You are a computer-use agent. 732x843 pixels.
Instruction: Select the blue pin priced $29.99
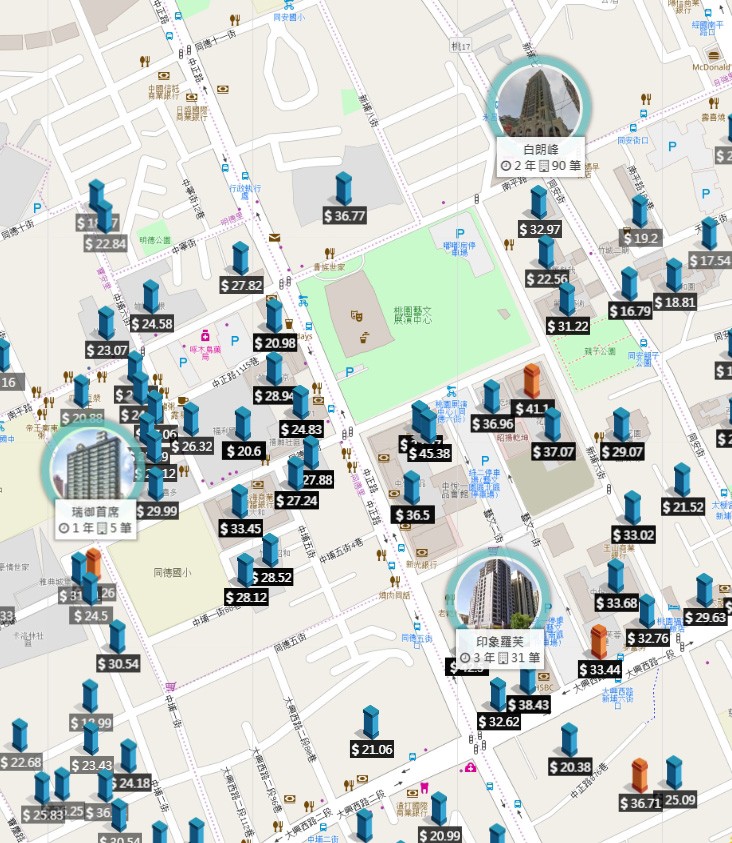coord(156,484)
